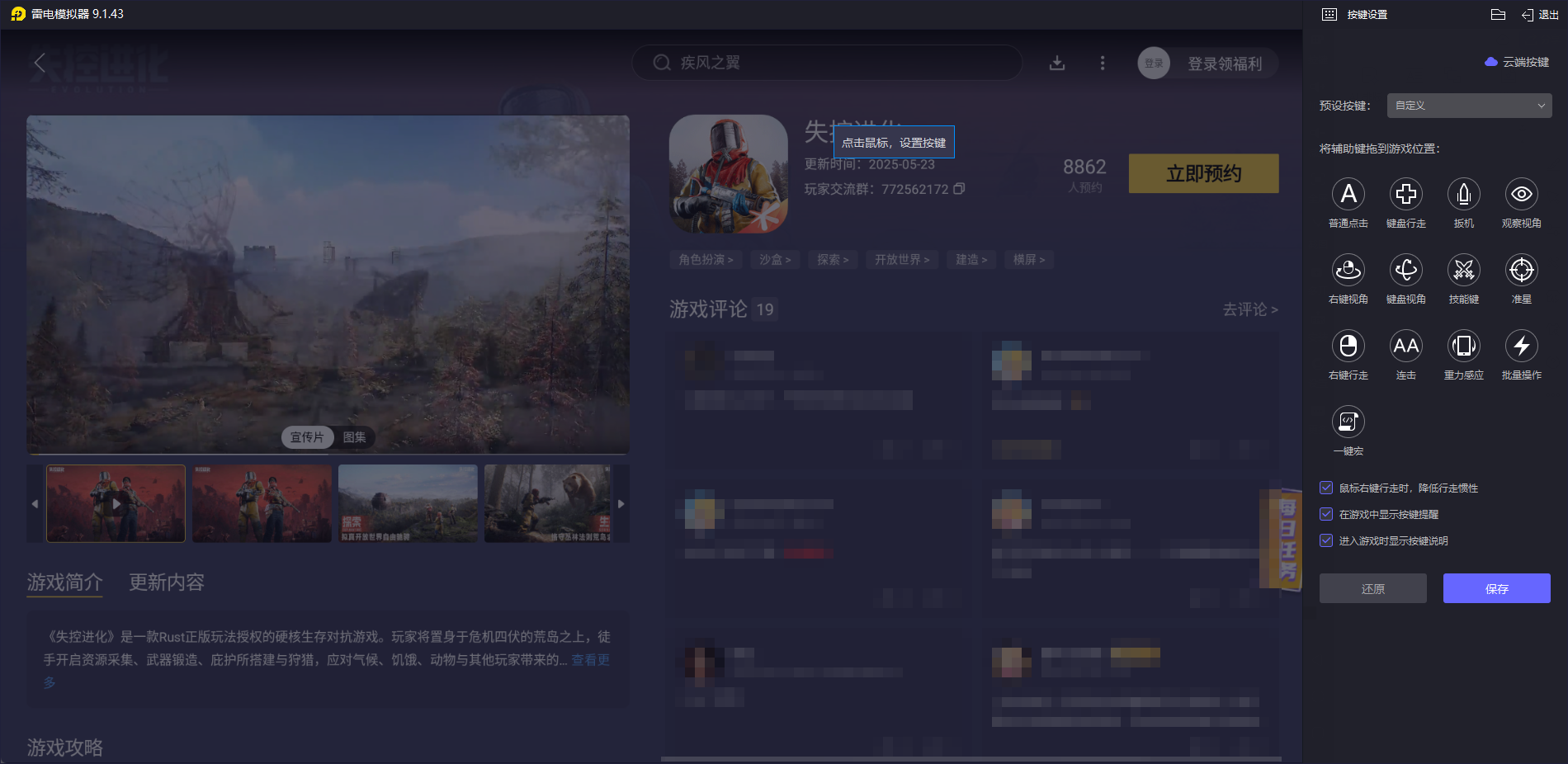Expand description with 查看更多 link
Image resolution: width=1568 pixels, height=764 pixels.
click(x=591, y=660)
